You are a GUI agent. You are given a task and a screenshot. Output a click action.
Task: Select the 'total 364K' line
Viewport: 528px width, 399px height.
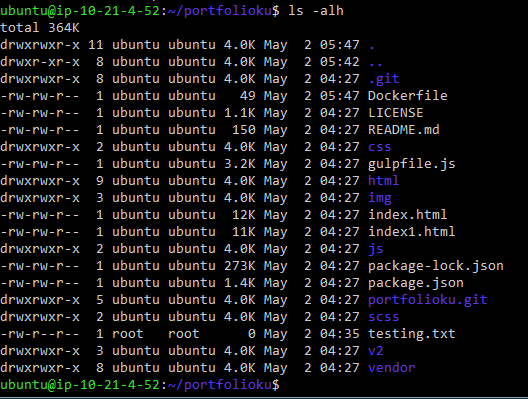pyautogui.click(x=40, y=28)
